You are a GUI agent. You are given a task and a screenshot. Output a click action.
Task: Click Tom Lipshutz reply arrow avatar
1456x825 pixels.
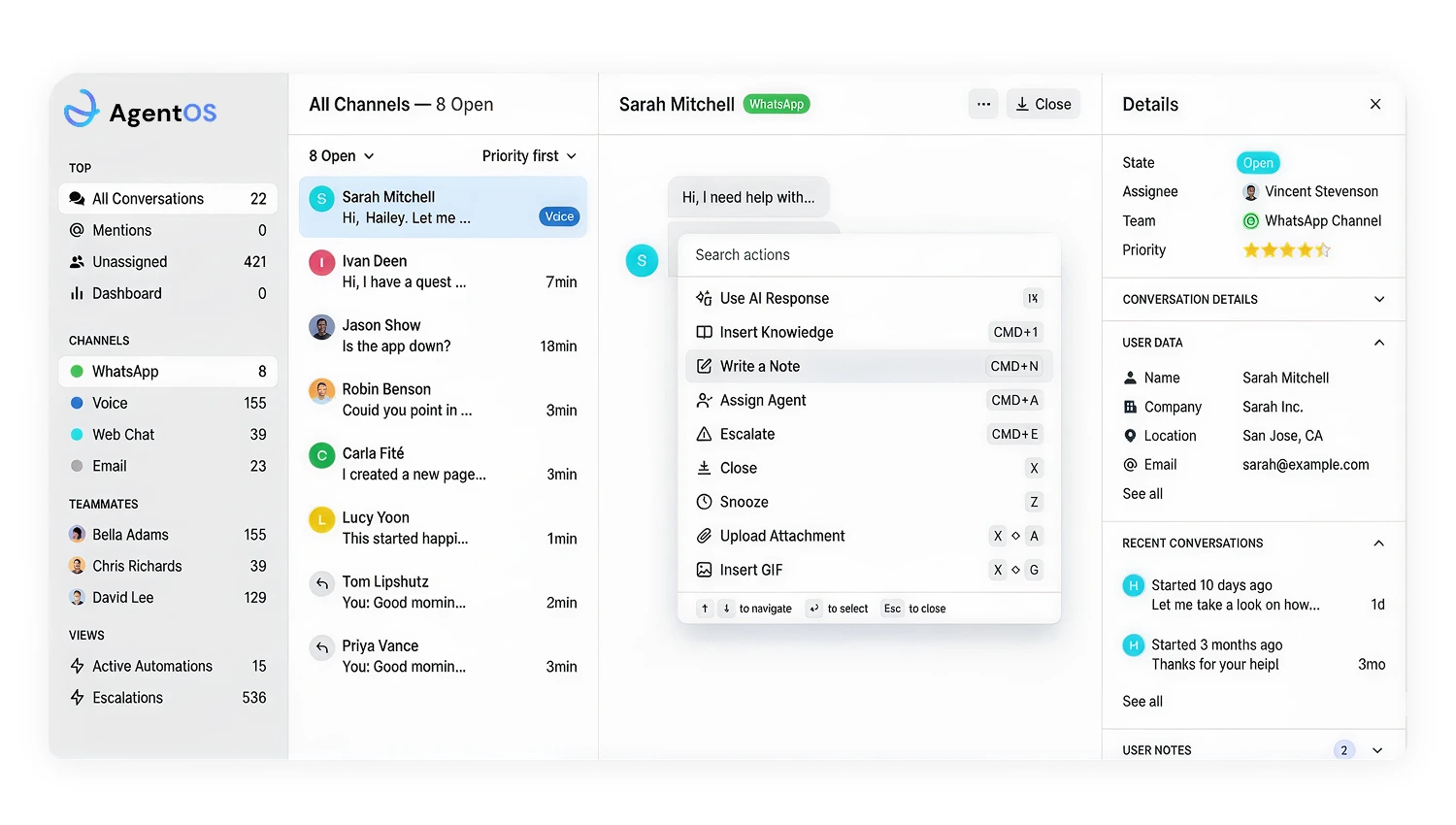(x=321, y=583)
